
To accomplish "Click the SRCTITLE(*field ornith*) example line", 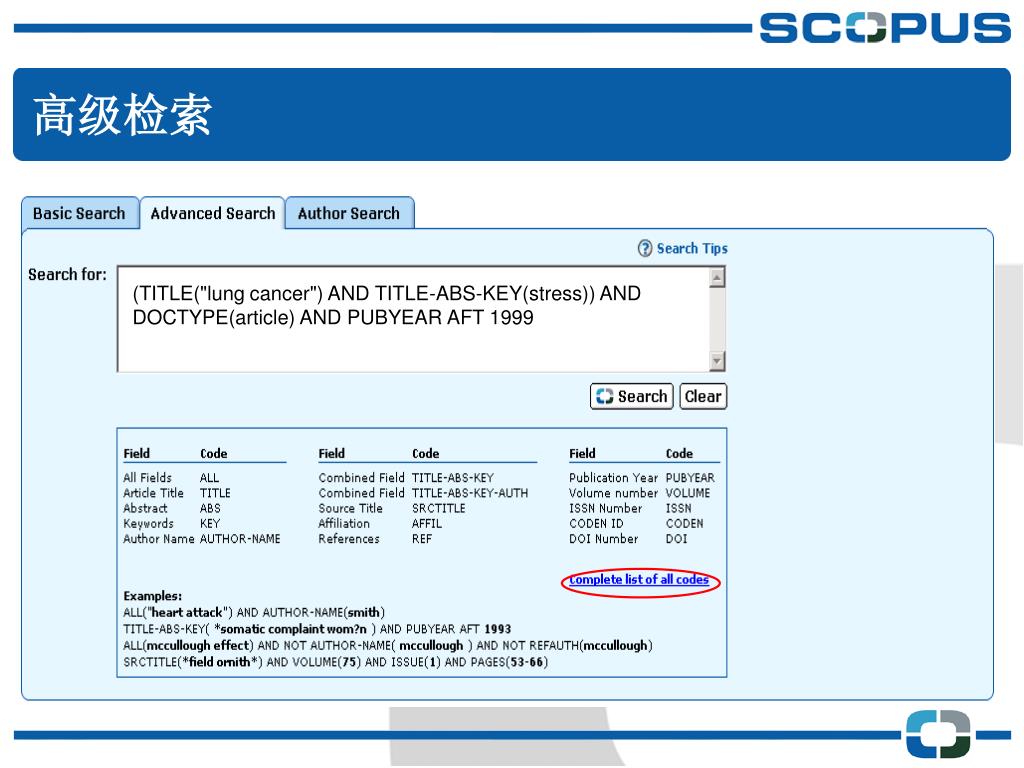I will click(x=335, y=662).
